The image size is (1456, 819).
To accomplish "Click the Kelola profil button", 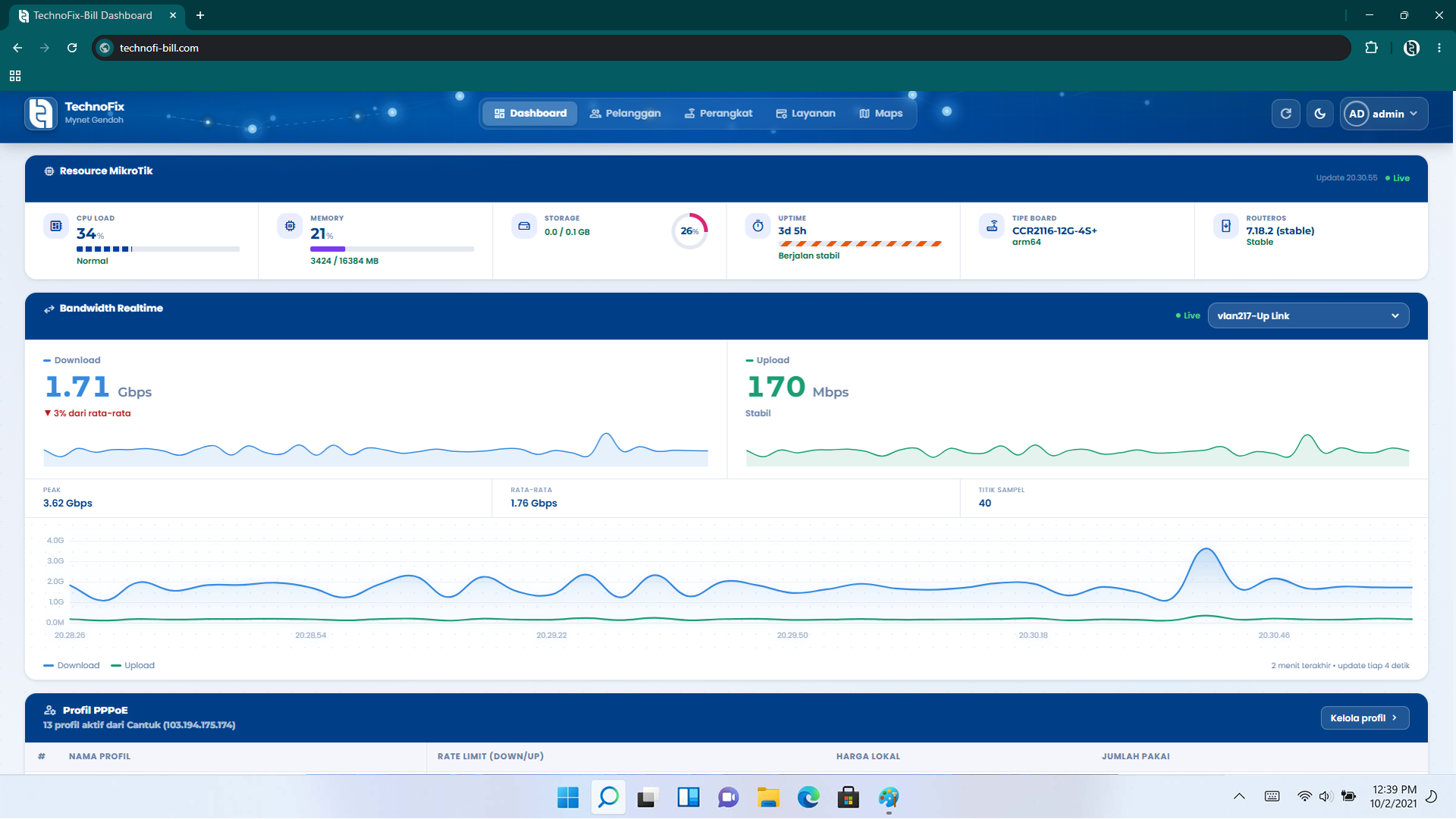I will 1364,718.
